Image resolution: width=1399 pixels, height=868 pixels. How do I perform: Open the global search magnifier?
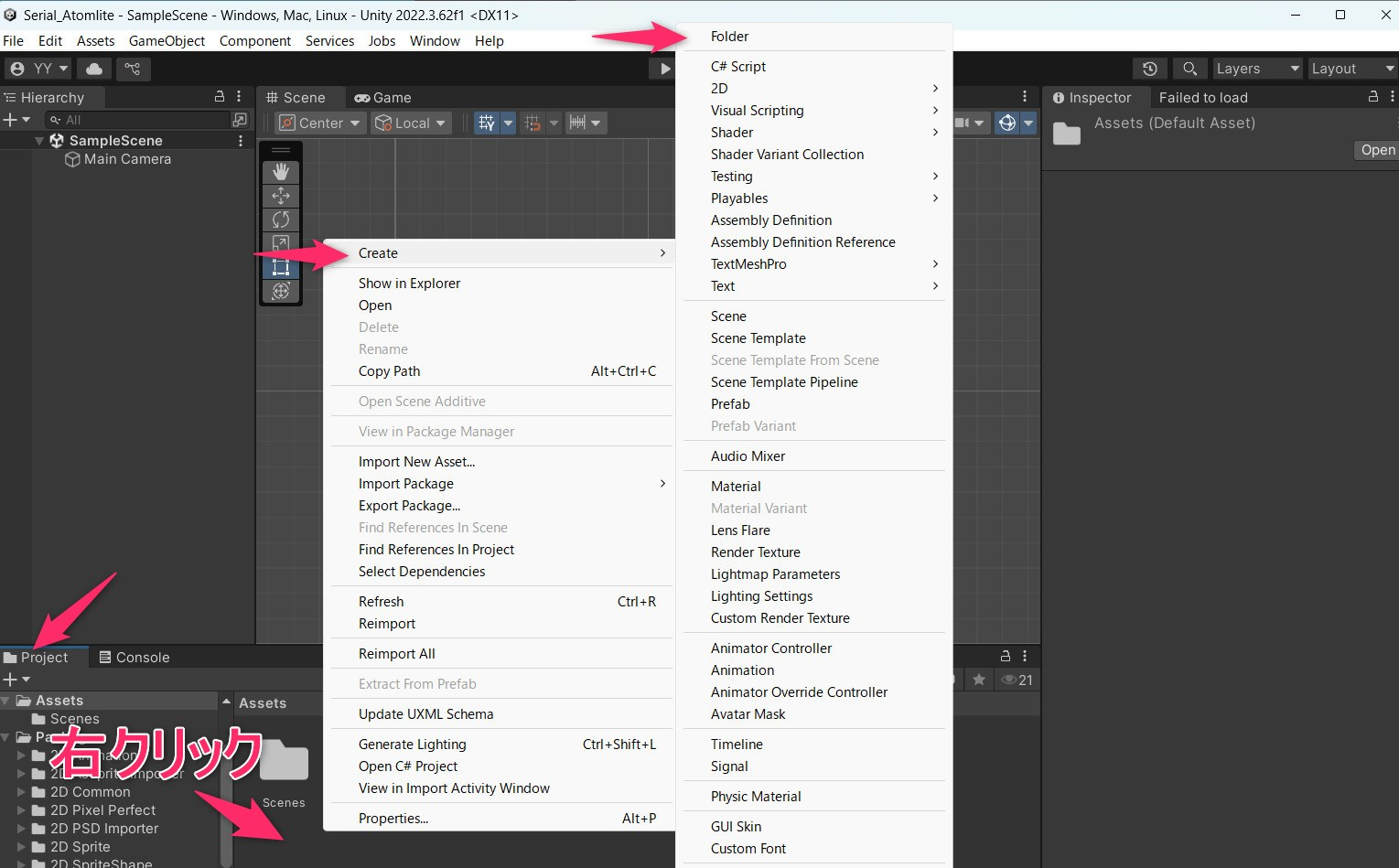point(1189,69)
